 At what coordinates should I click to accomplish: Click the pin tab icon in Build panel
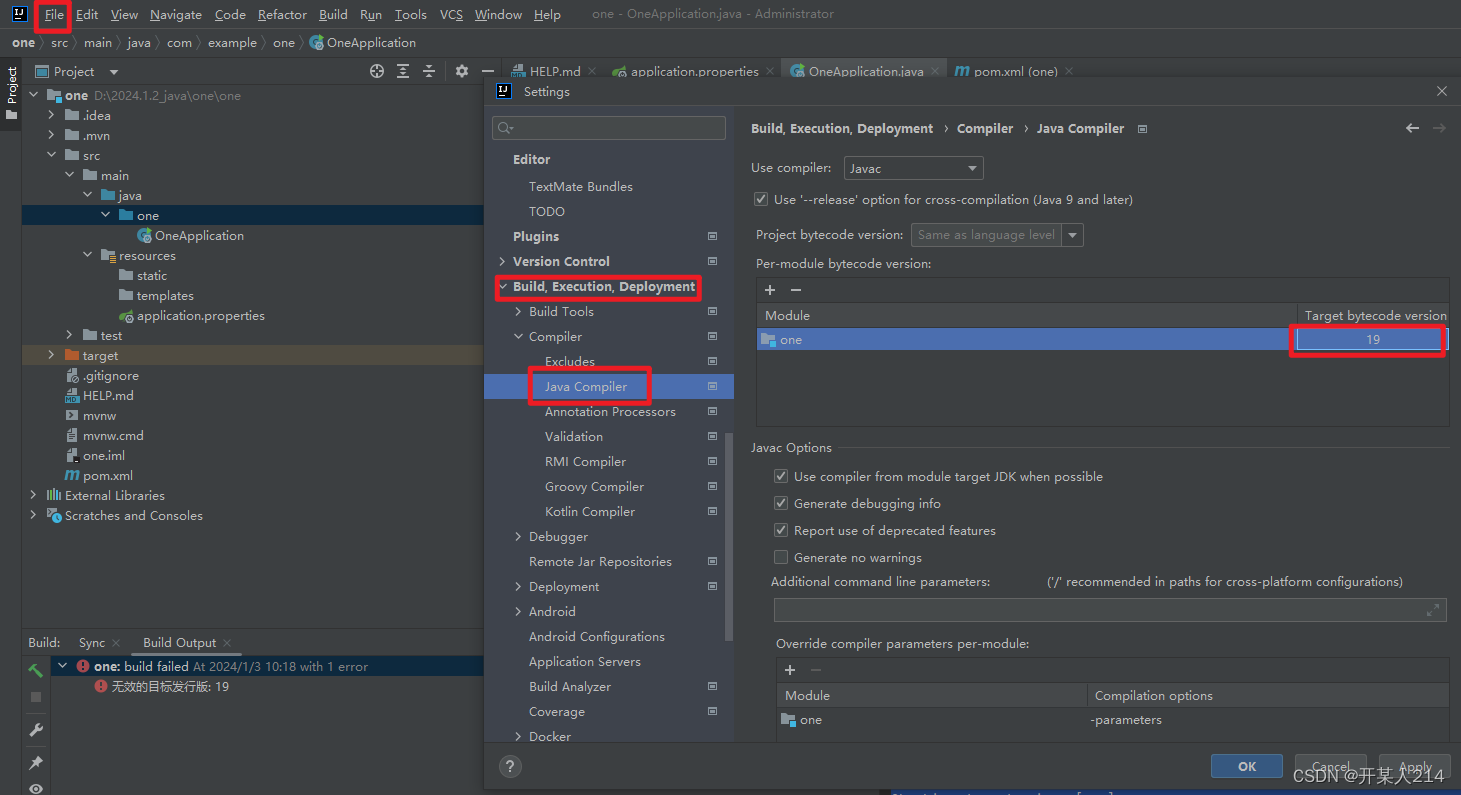(x=36, y=763)
